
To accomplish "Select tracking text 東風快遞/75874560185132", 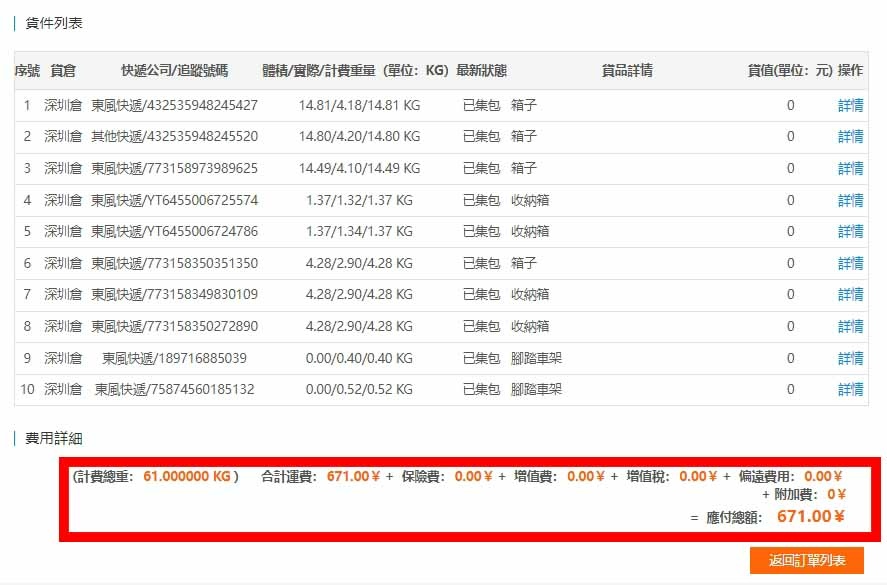I will (174, 389).
